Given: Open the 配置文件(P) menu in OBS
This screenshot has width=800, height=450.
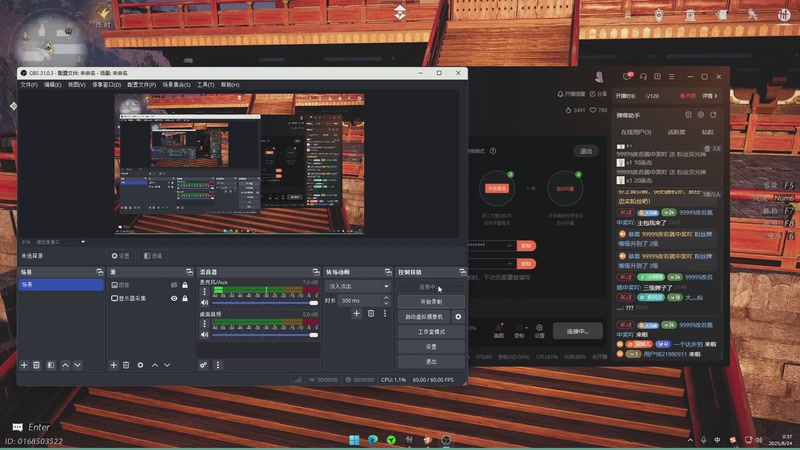Looking at the screenshot, I should click(x=142, y=85).
